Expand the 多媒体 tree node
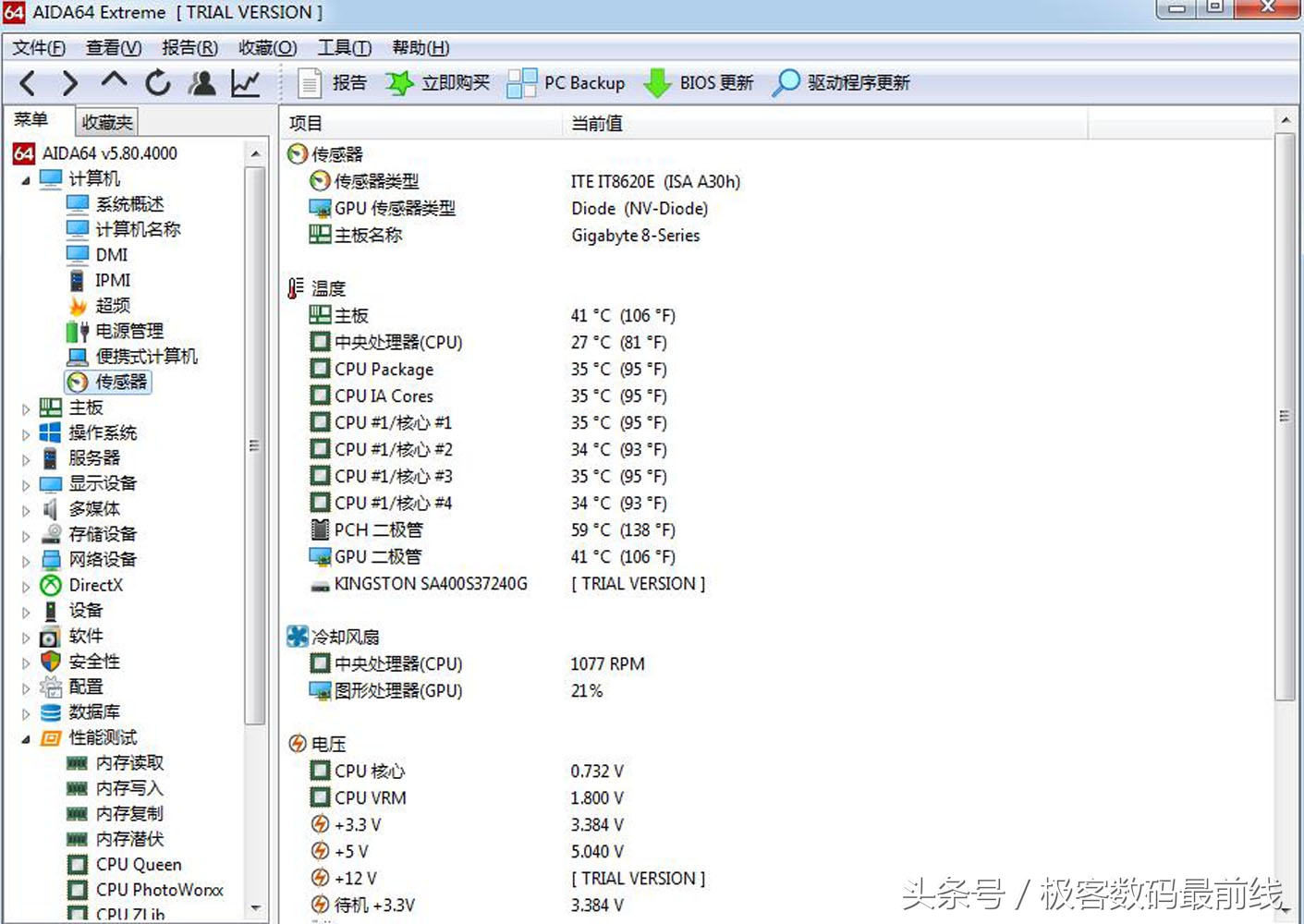1304x924 pixels. 26,510
